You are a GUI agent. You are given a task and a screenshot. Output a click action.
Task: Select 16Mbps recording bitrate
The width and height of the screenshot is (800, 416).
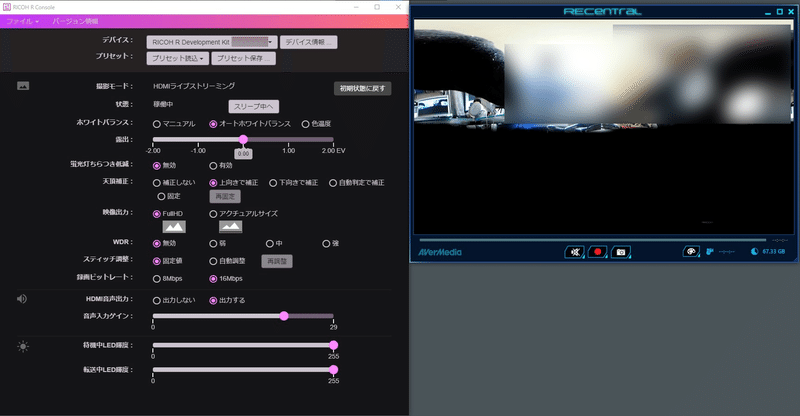pyautogui.click(x=213, y=279)
